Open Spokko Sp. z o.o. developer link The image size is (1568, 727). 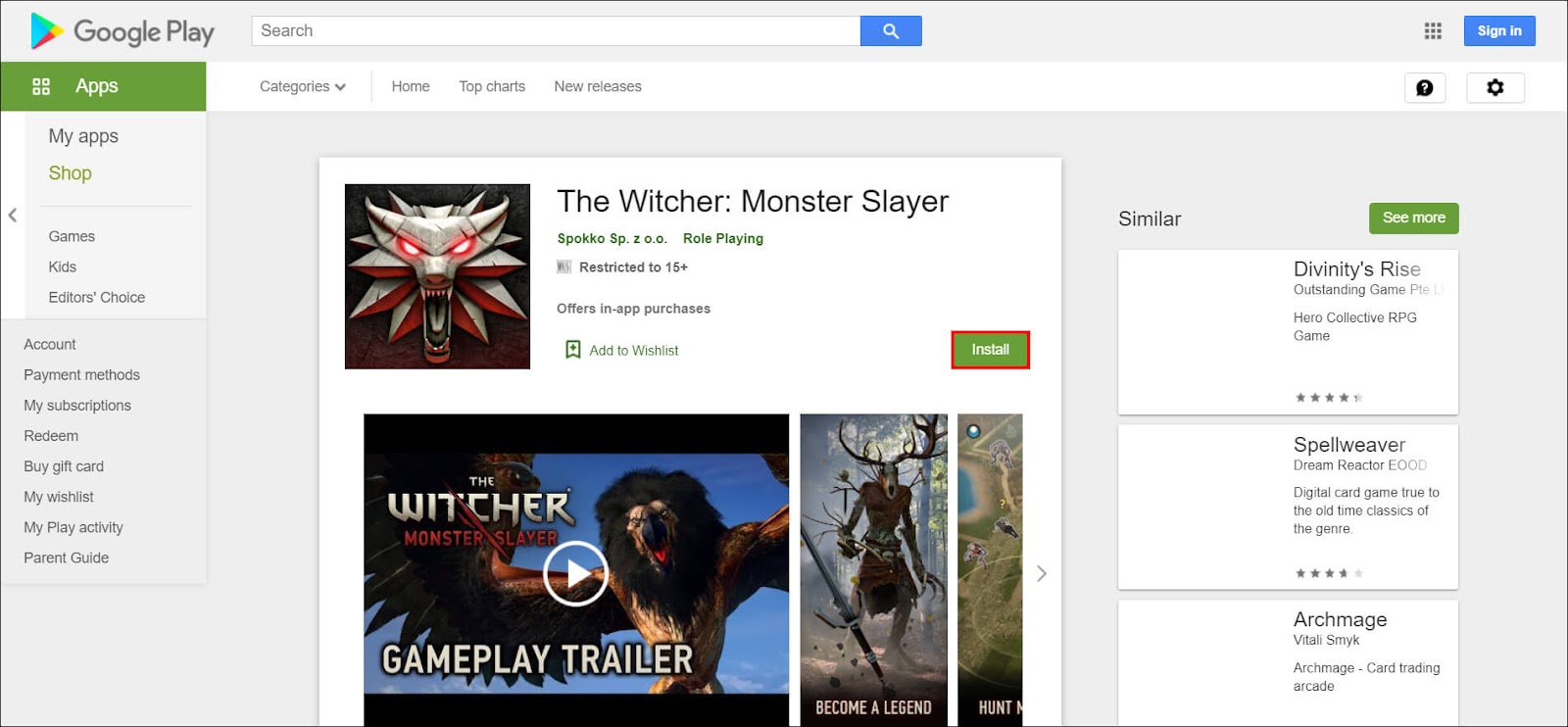coord(612,238)
